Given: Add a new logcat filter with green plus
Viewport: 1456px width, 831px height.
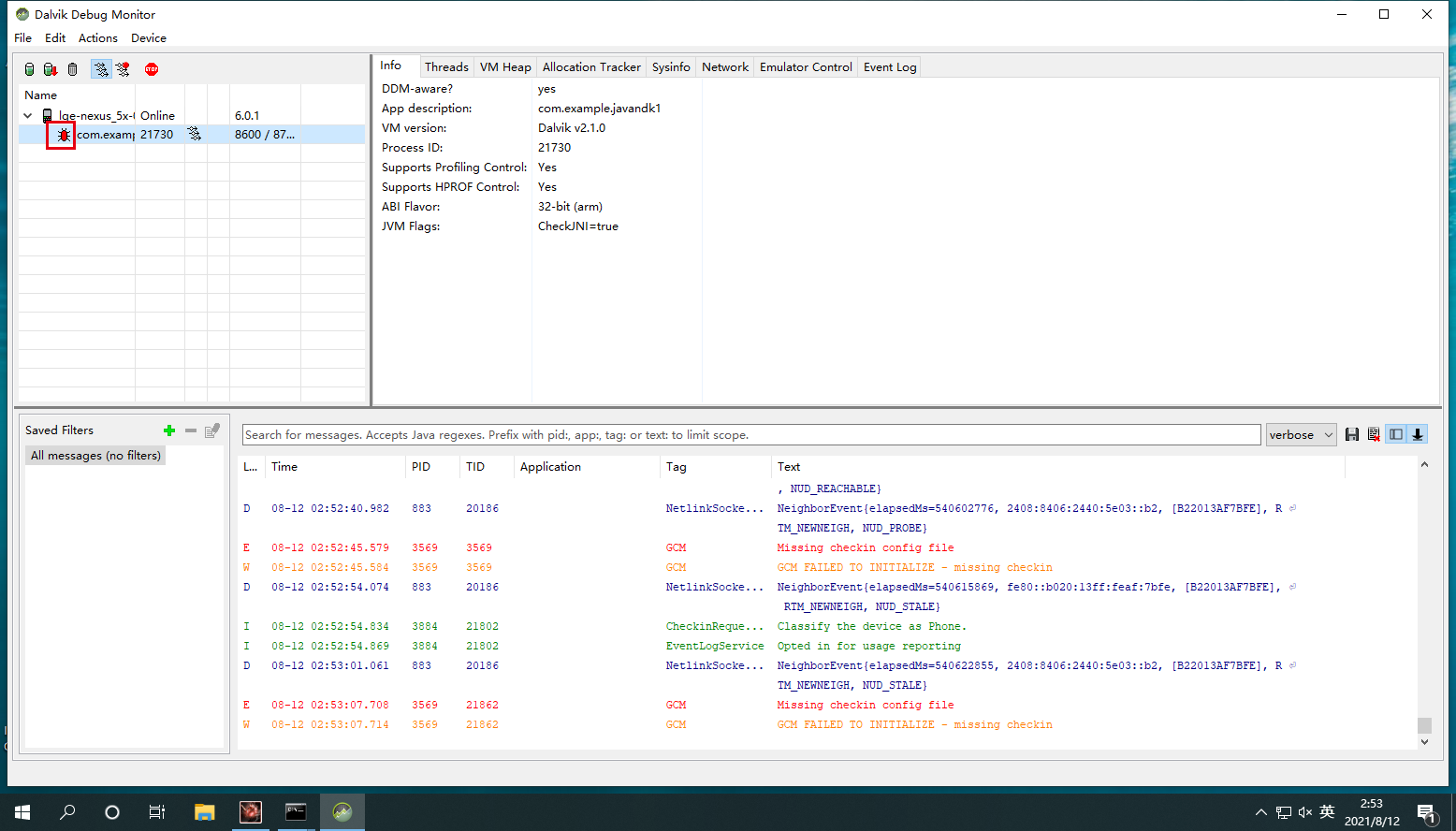Looking at the screenshot, I should [x=169, y=430].
